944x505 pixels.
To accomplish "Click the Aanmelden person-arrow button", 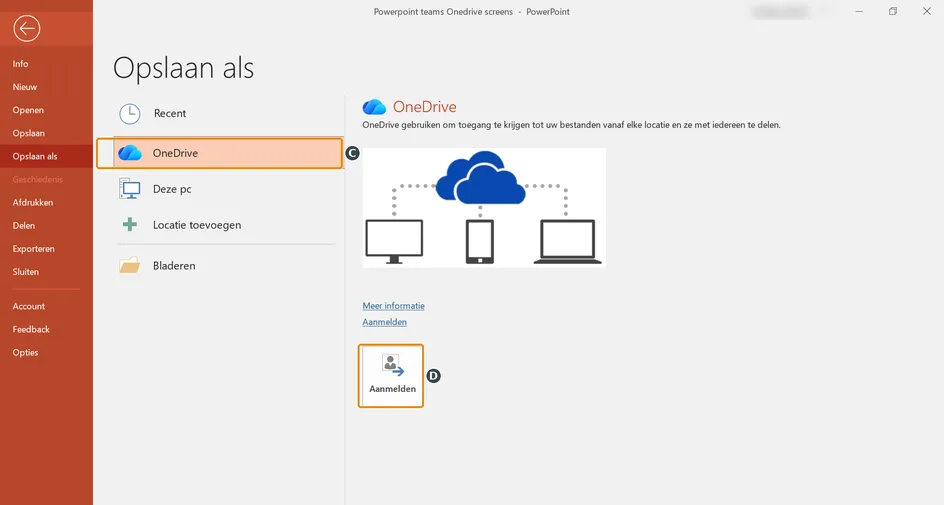I will [391, 376].
